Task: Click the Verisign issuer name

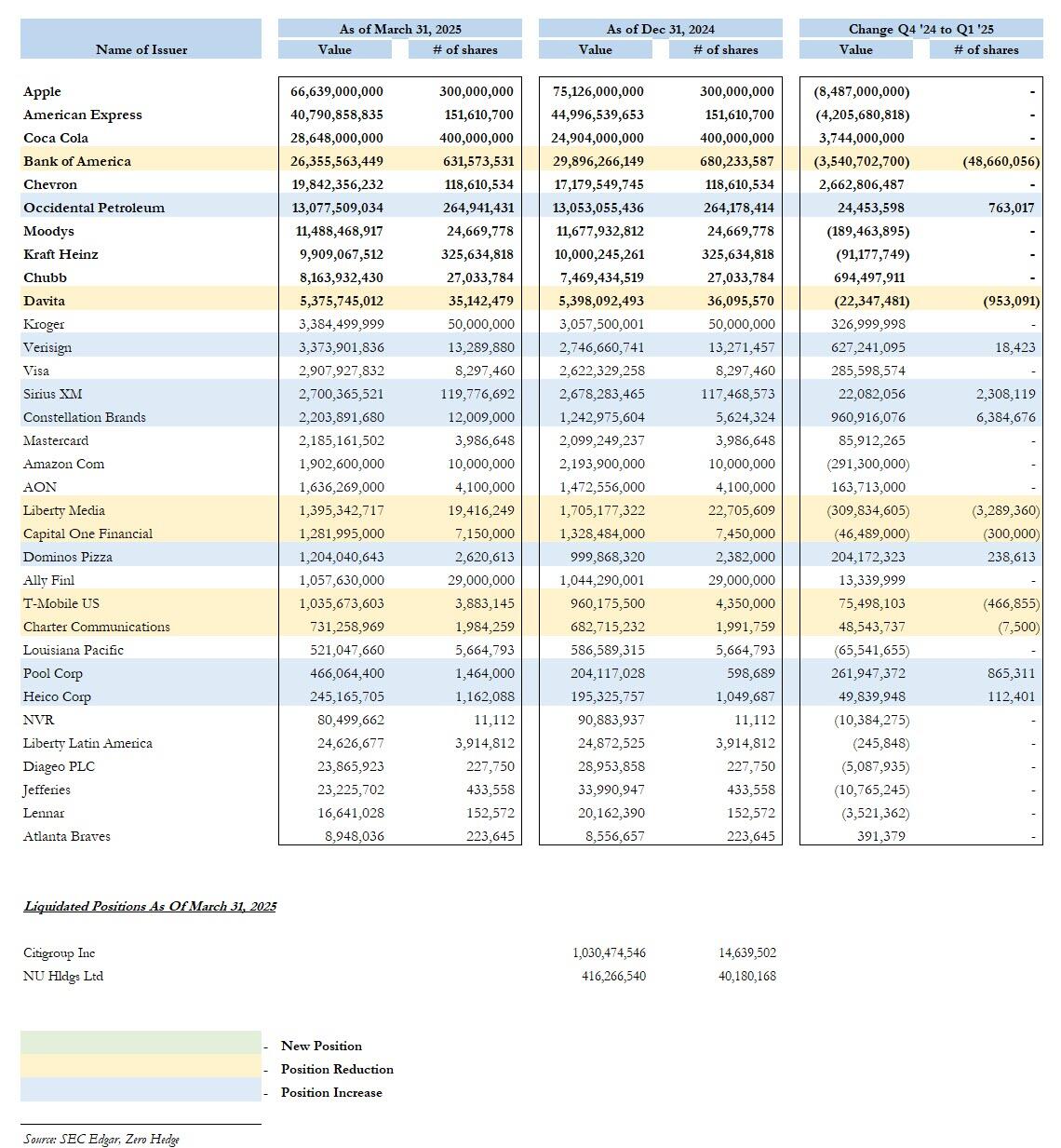Action: coord(47,347)
